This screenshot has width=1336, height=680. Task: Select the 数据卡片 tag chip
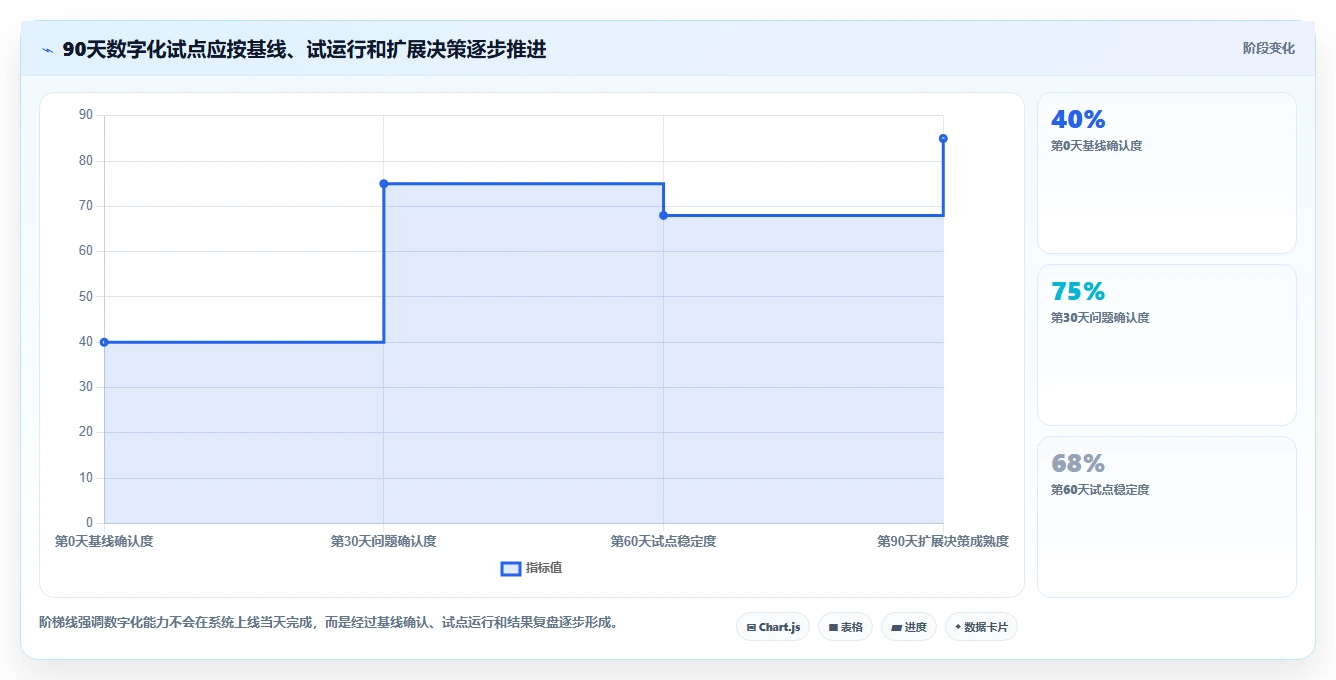981,627
